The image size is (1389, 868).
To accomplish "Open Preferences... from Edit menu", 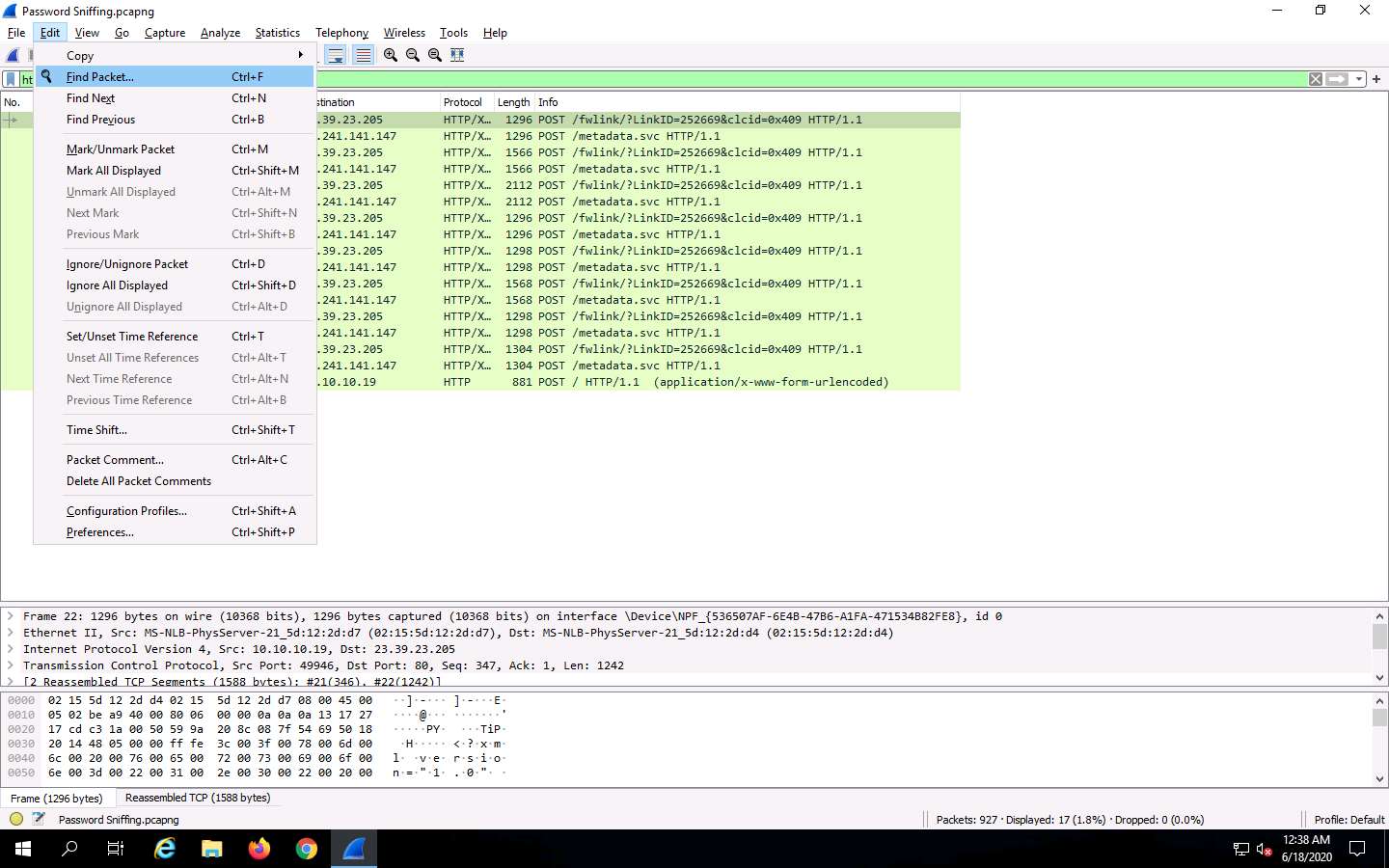I will coord(175,531).
